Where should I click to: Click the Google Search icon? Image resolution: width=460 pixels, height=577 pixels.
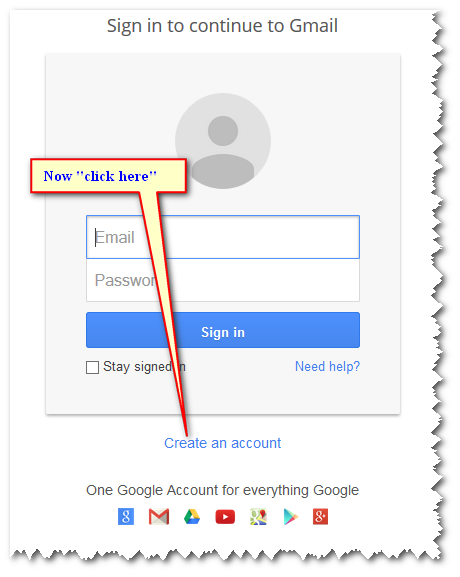[x=126, y=517]
